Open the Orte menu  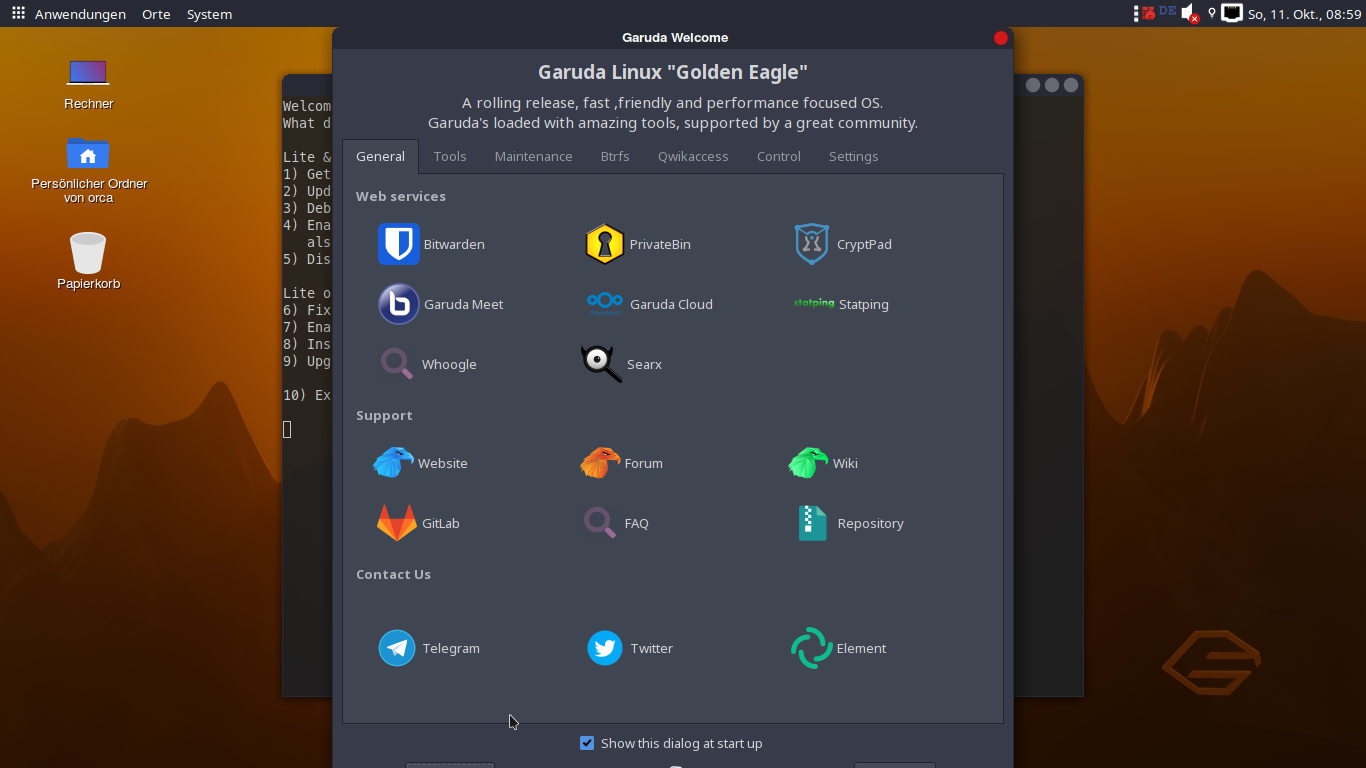click(156, 14)
